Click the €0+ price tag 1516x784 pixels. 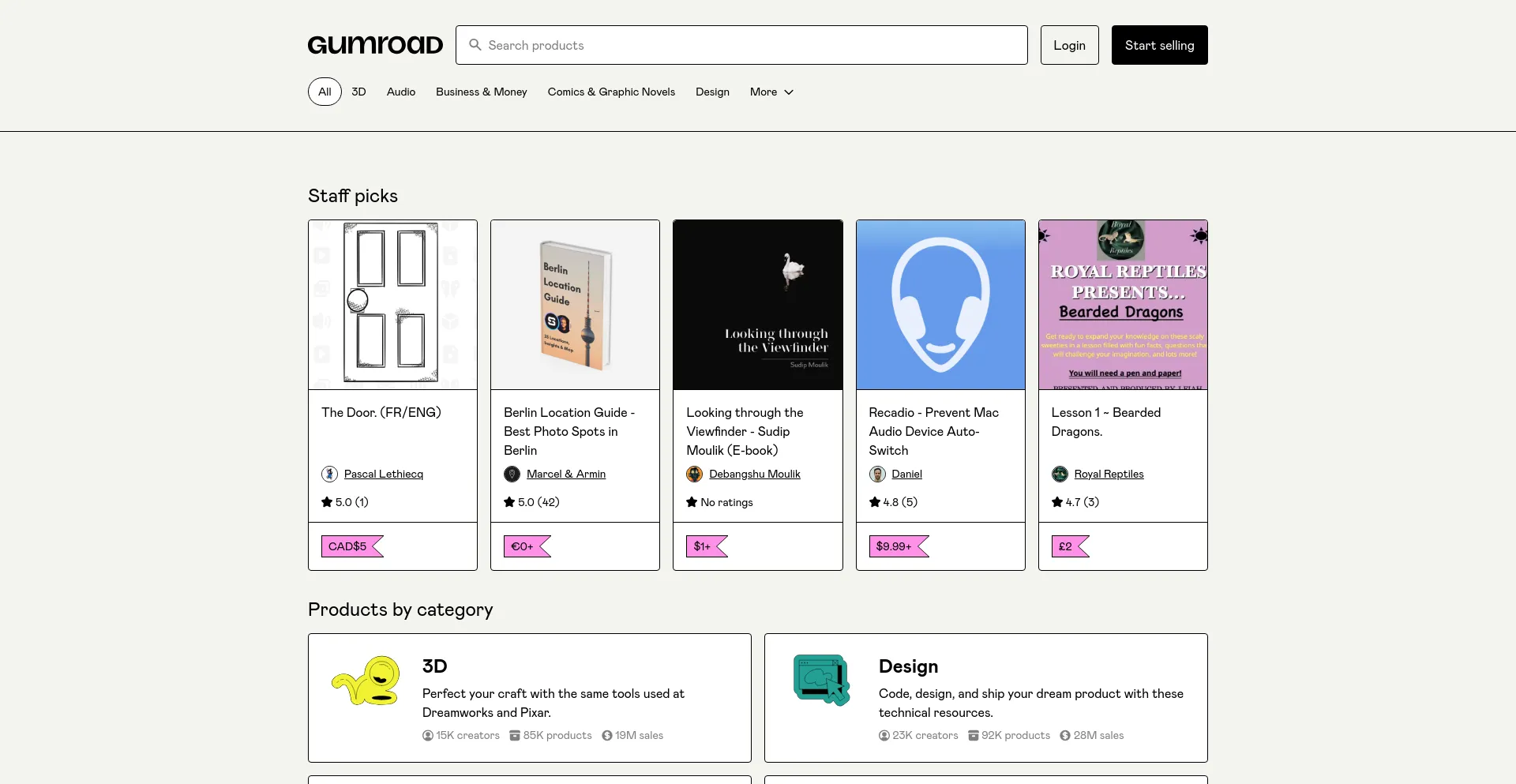[x=527, y=546]
